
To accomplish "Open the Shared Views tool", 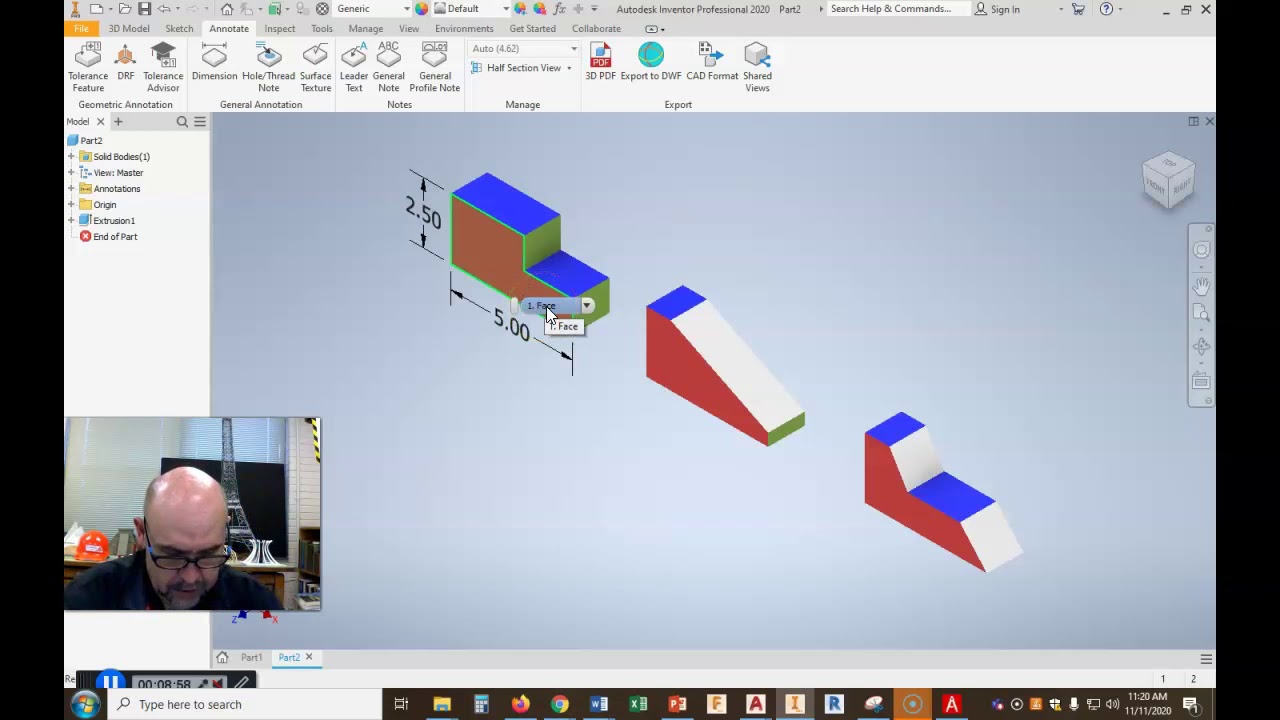I will point(757,68).
